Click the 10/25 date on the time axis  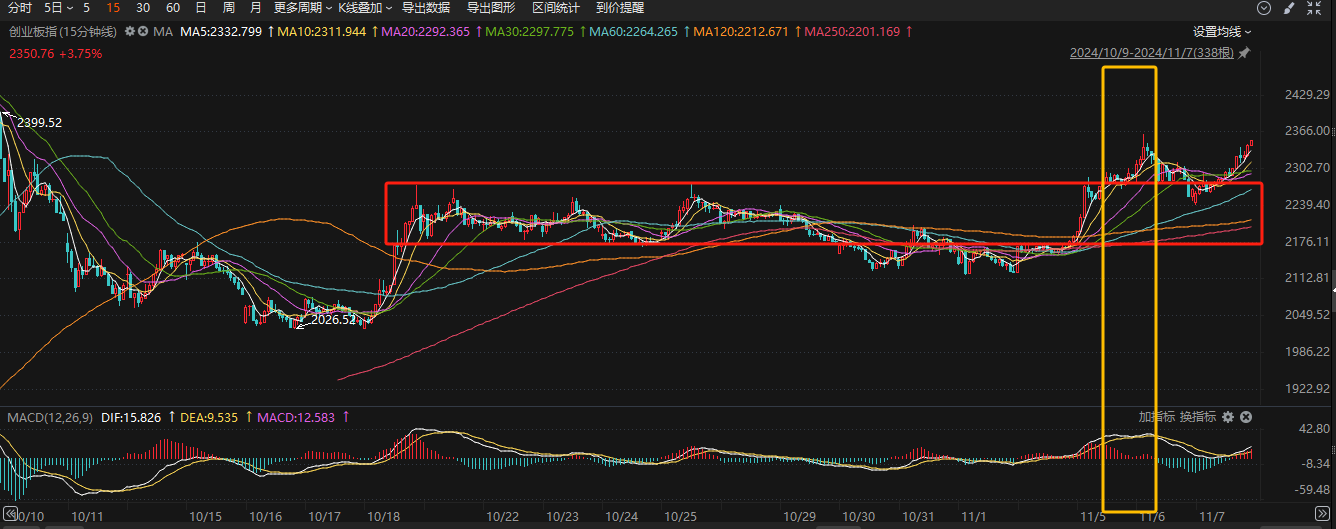tap(680, 517)
